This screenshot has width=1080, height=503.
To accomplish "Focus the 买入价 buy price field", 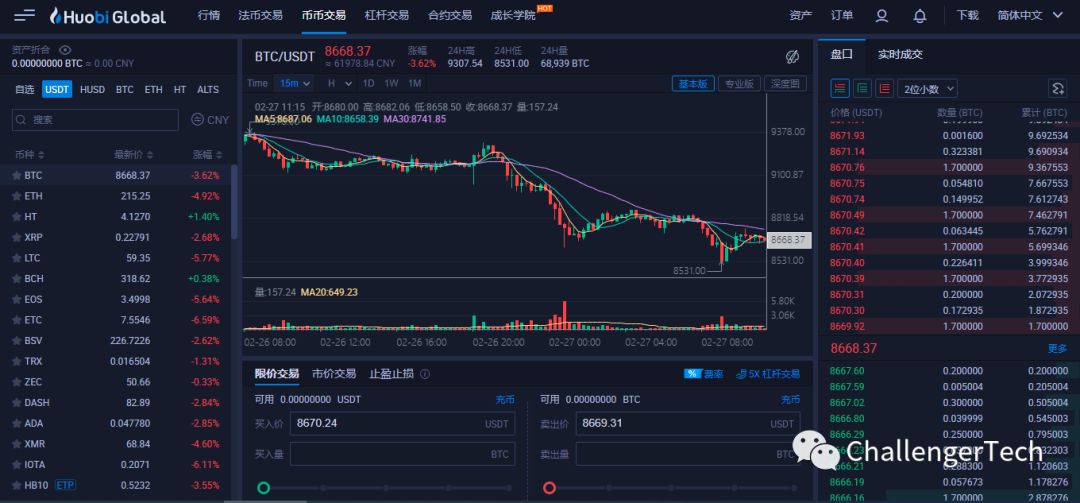I will (x=402, y=424).
